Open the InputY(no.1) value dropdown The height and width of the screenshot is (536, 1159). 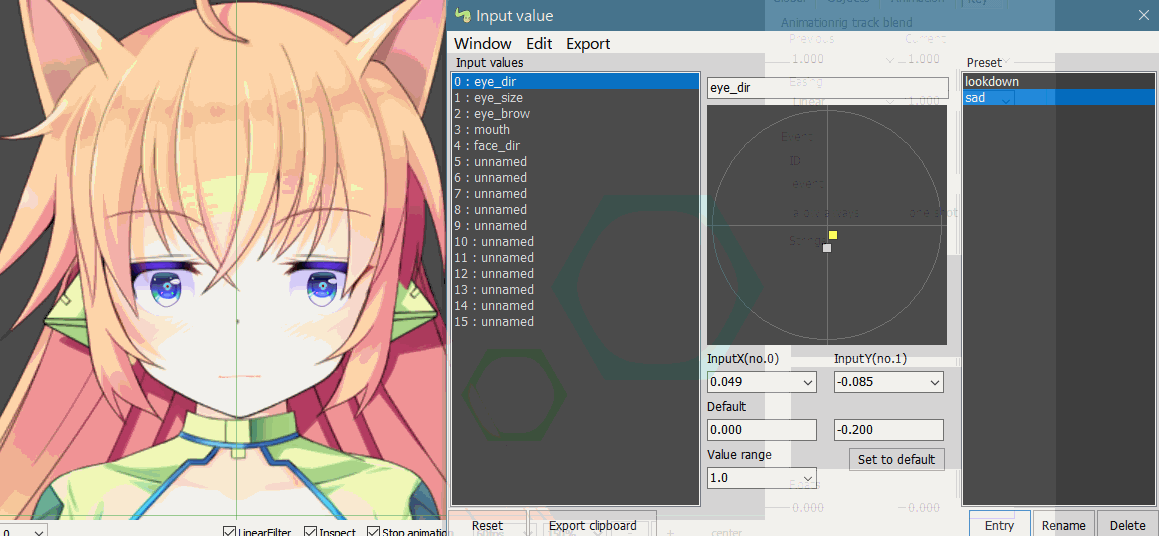pos(934,382)
